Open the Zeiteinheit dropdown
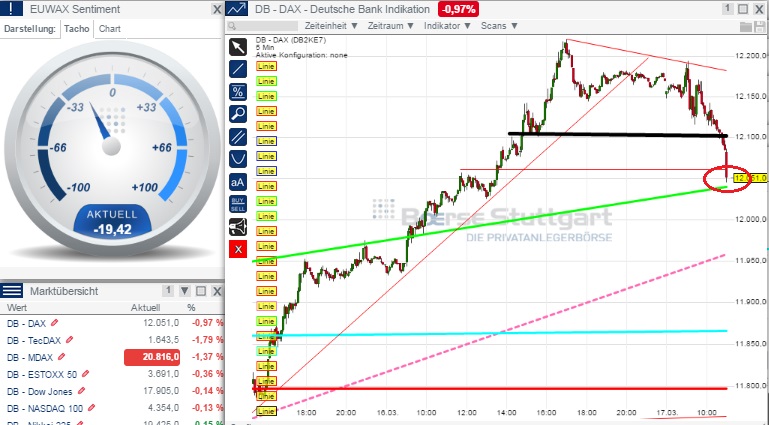The width and height of the screenshot is (769, 425). pyautogui.click(x=332, y=26)
